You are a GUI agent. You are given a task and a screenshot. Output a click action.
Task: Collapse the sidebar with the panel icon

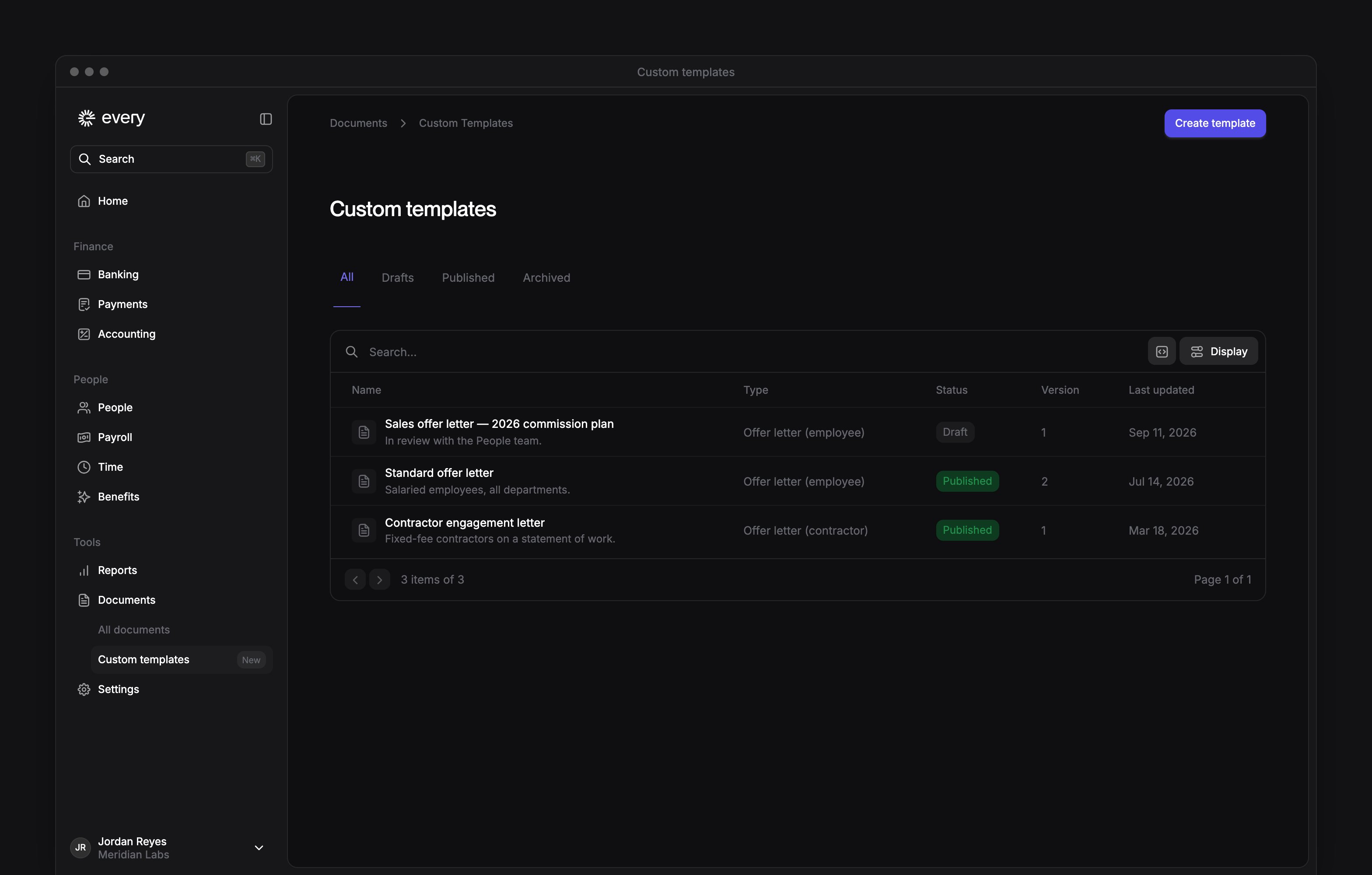(x=266, y=119)
